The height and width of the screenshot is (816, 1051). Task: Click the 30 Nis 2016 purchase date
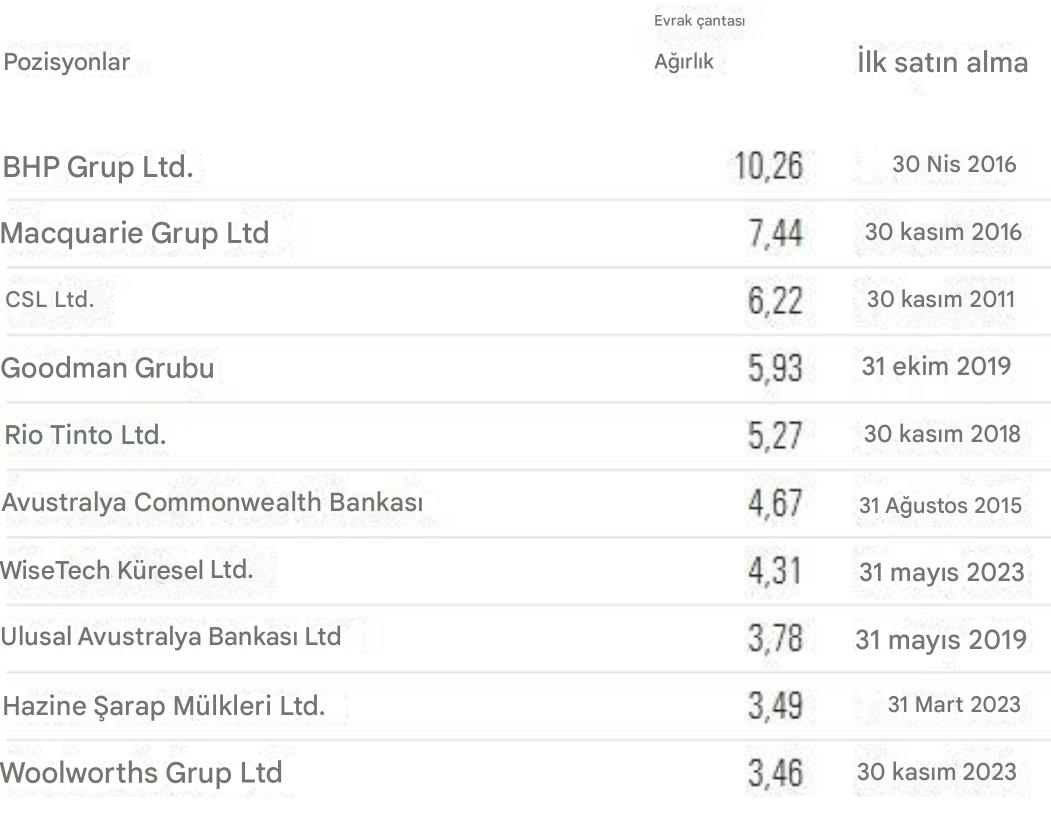(x=953, y=165)
